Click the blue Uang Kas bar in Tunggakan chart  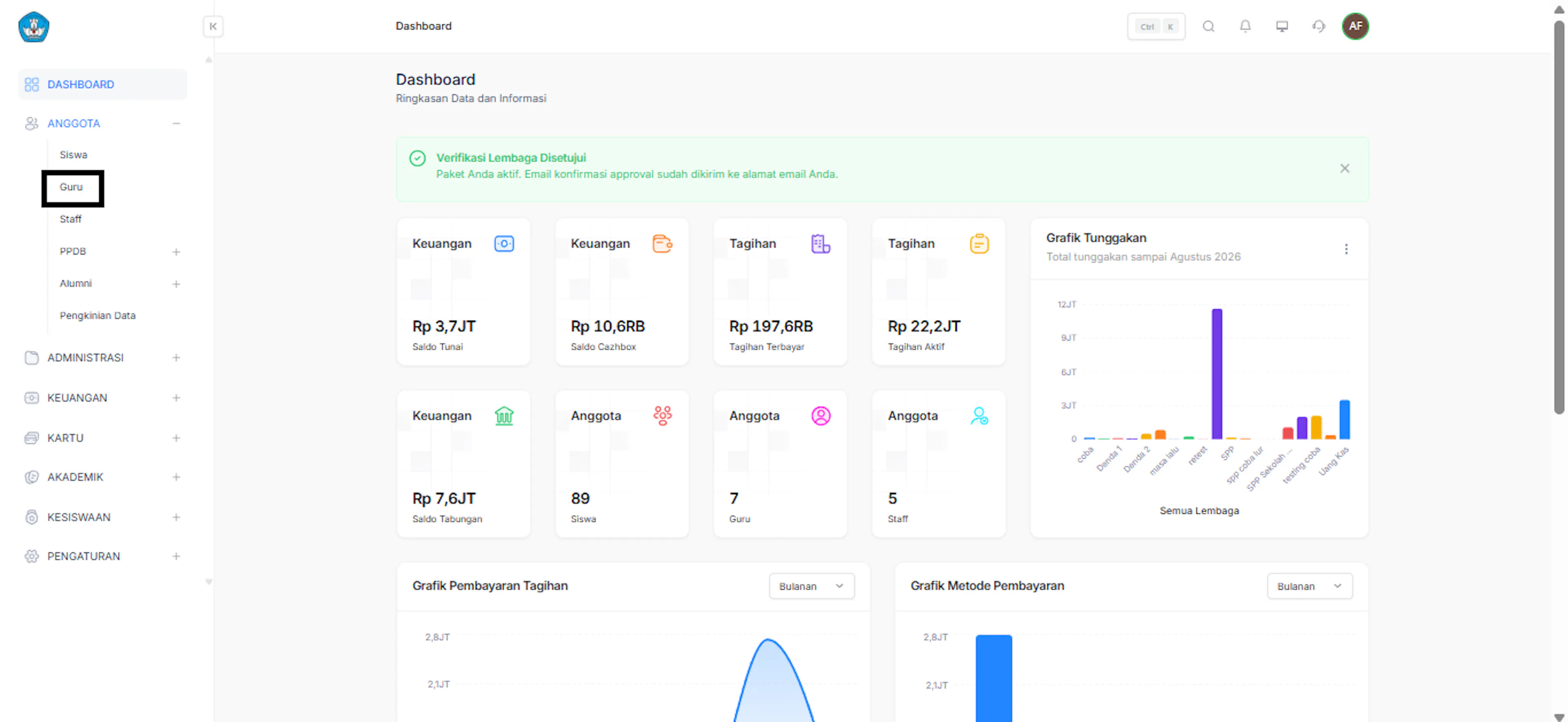point(1344,419)
